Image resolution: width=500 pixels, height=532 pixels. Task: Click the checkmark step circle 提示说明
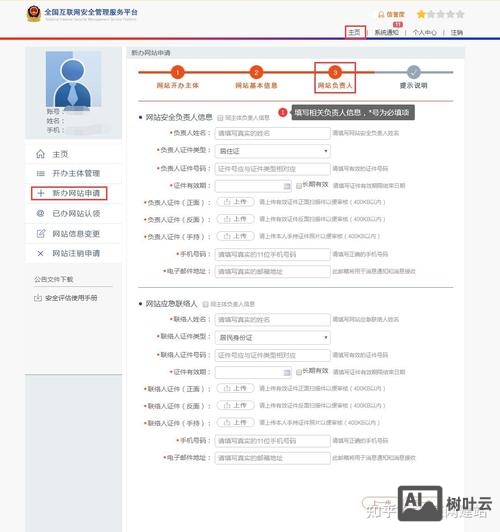pos(414,72)
